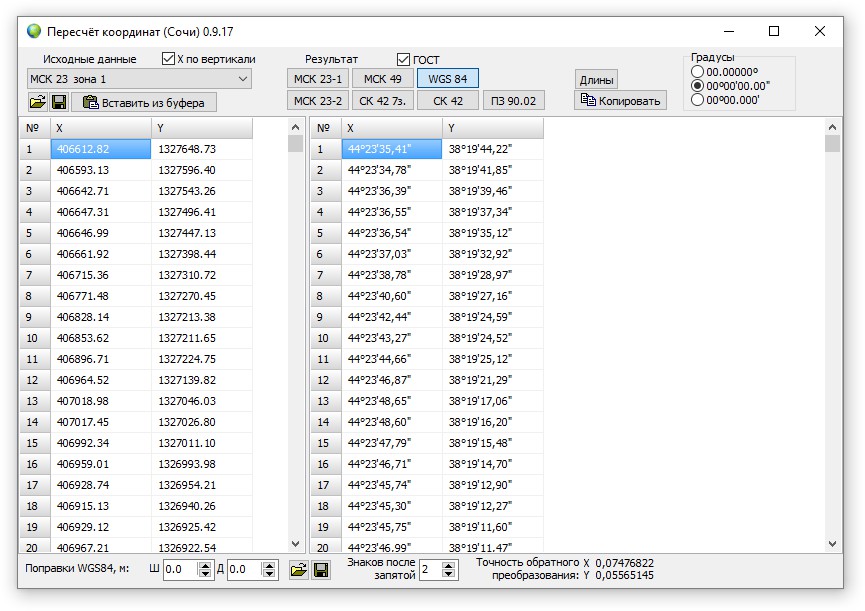Select source cell 406593.13
The height and width of the screenshot is (611, 865).
click(101, 170)
